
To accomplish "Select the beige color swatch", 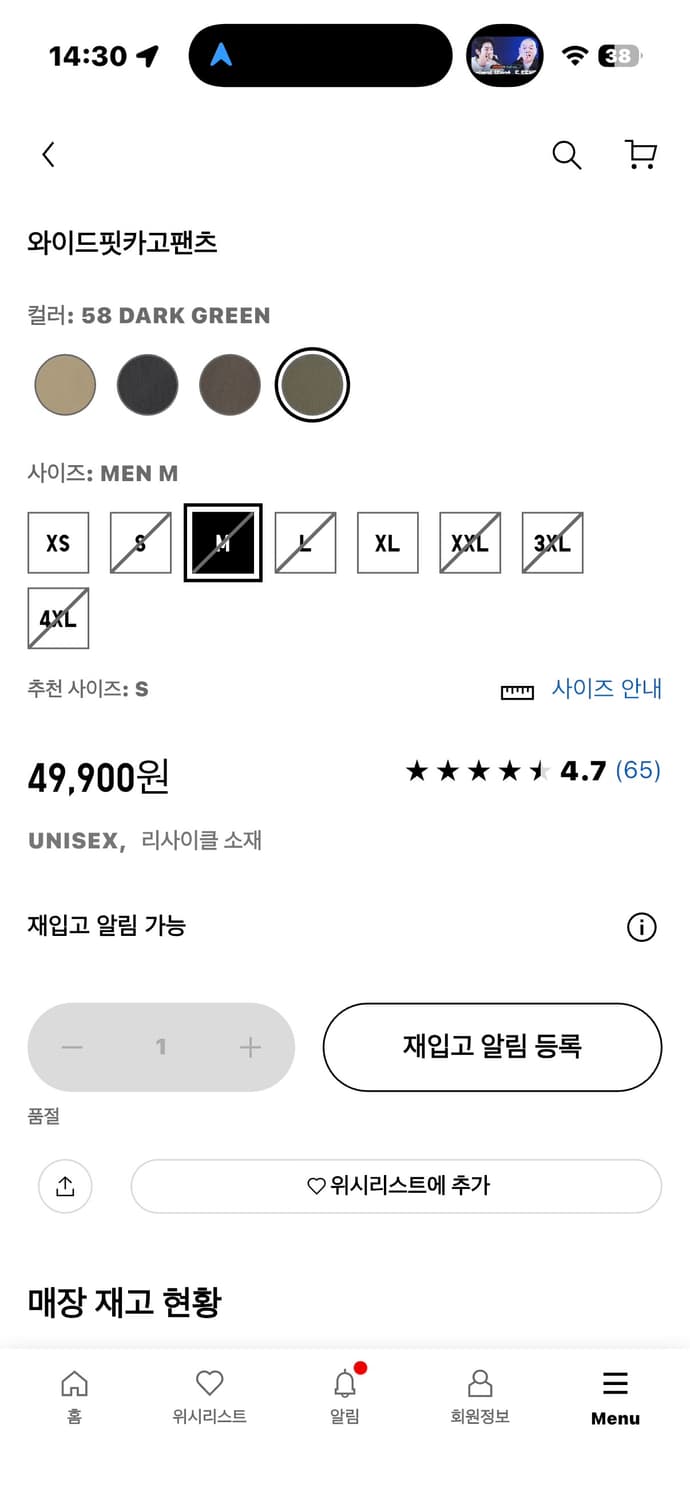I will point(65,384).
